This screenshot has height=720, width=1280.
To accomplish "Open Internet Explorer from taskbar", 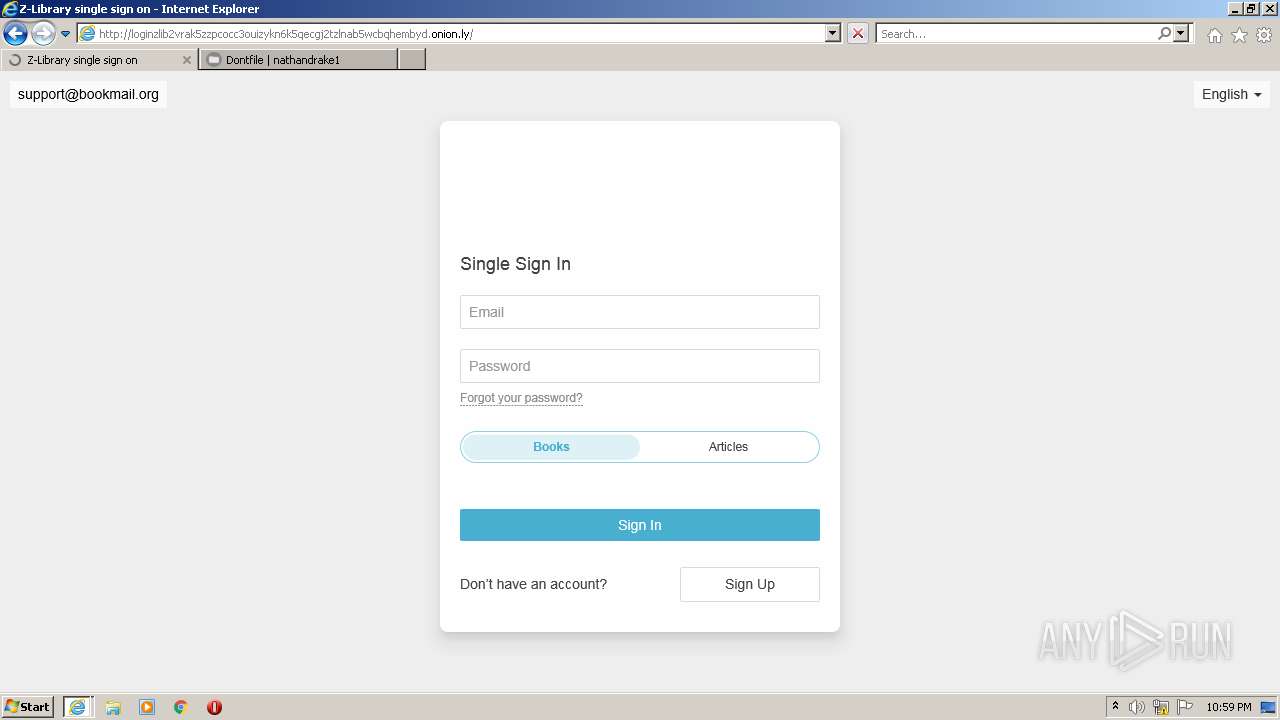I will tap(77, 707).
